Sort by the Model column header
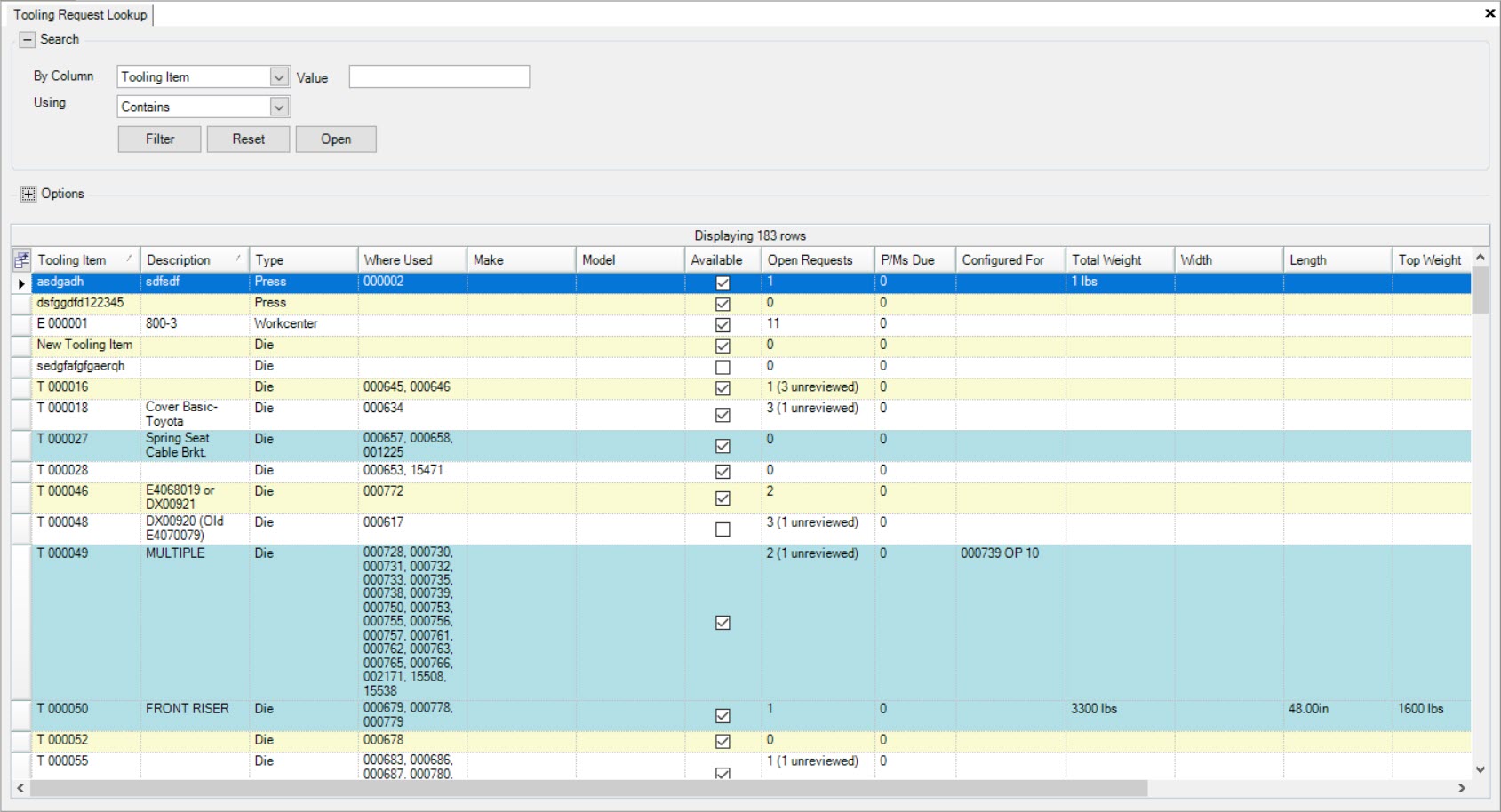 (x=631, y=260)
